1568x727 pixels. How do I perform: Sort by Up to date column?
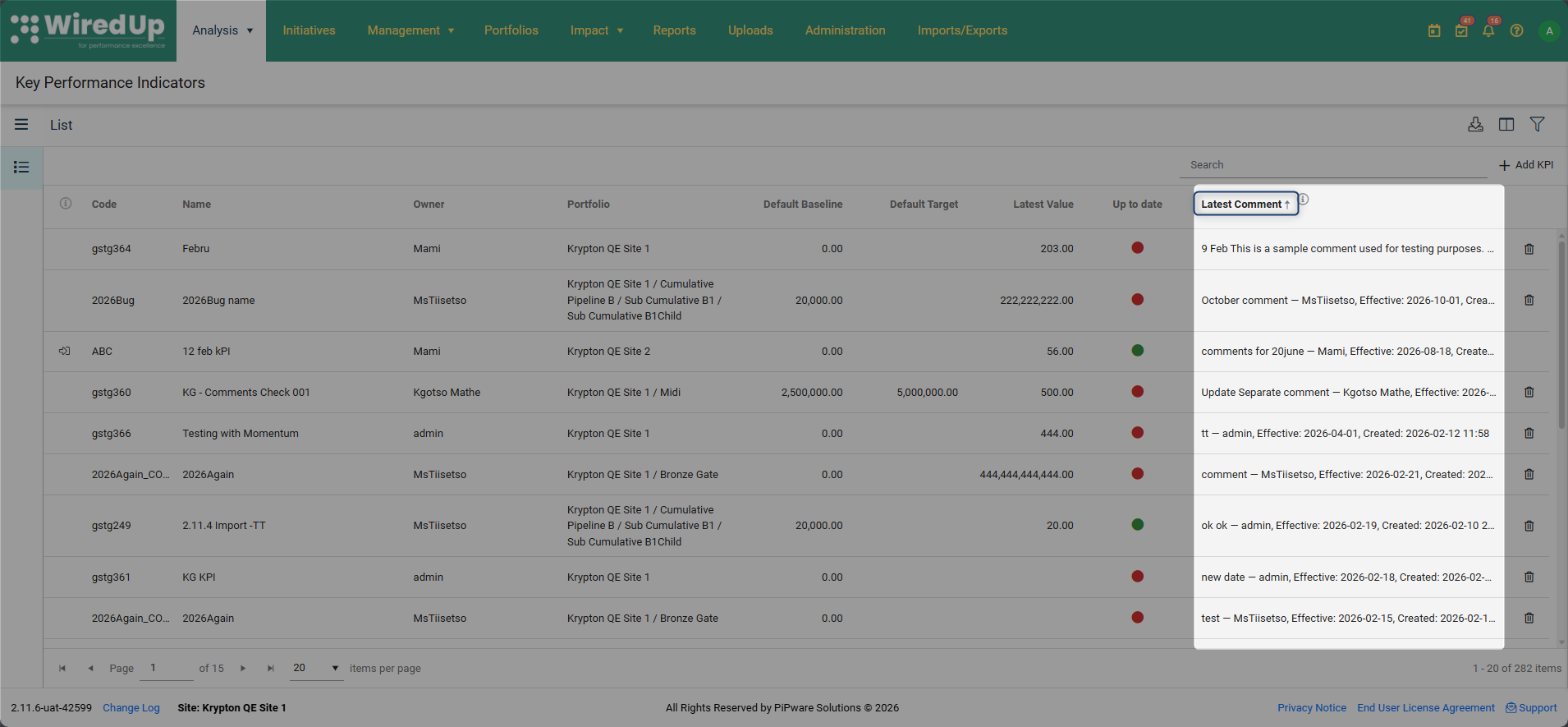coord(1137,204)
